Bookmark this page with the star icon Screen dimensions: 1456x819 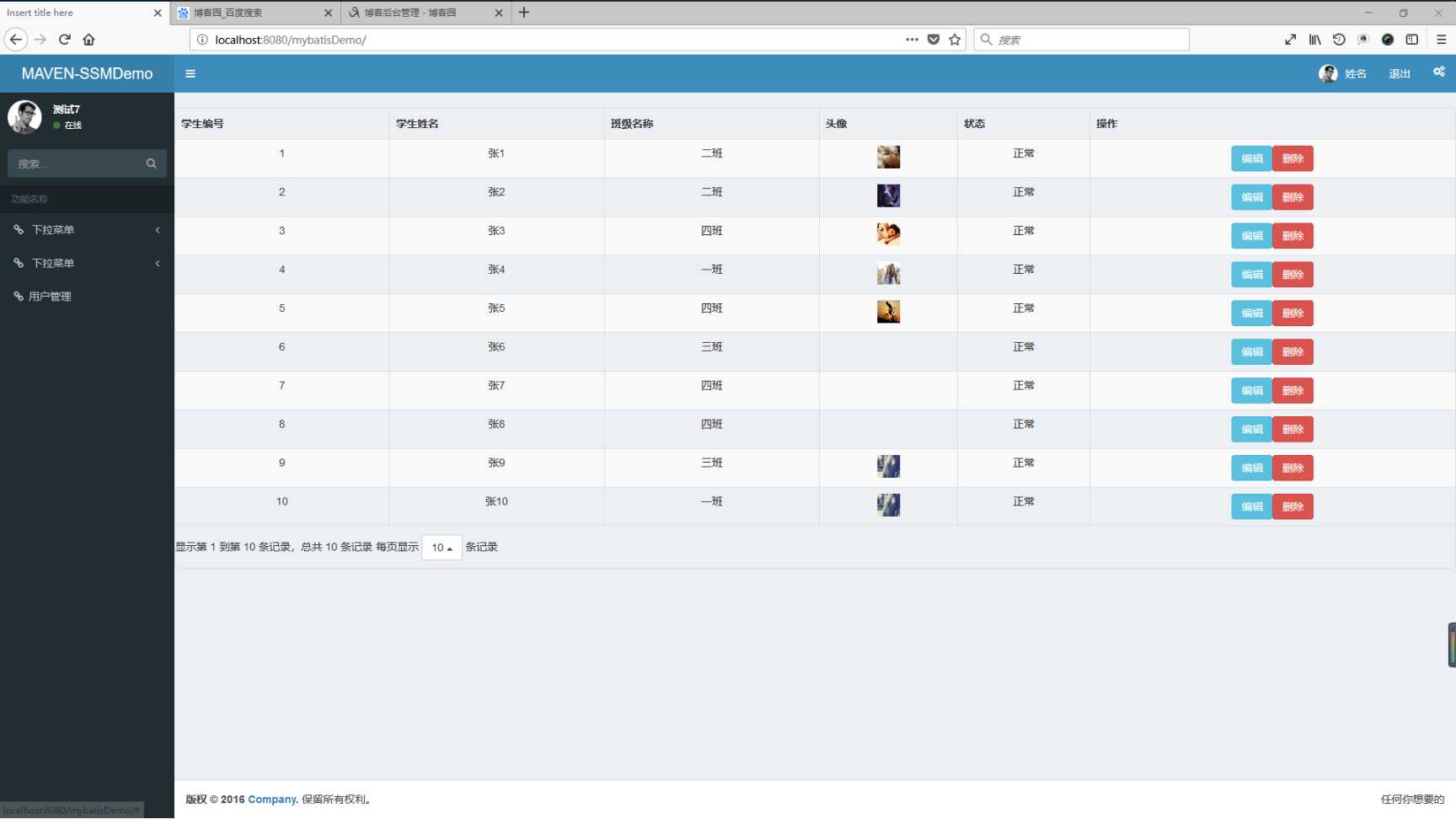click(955, 40)
